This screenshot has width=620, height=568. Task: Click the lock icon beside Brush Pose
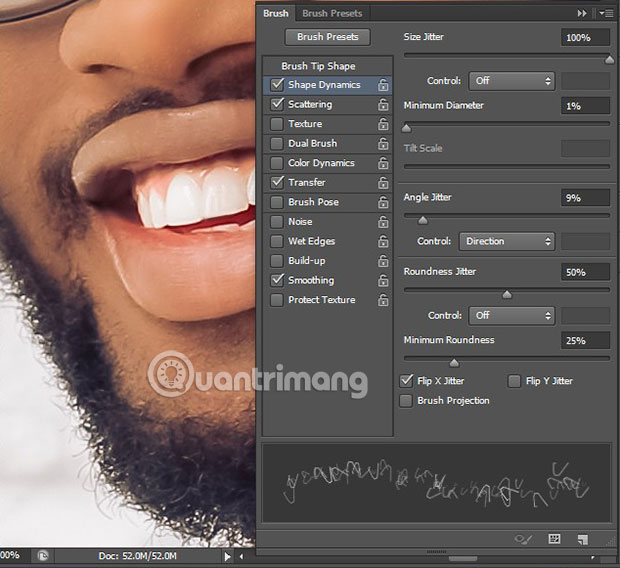coord(383,202)
